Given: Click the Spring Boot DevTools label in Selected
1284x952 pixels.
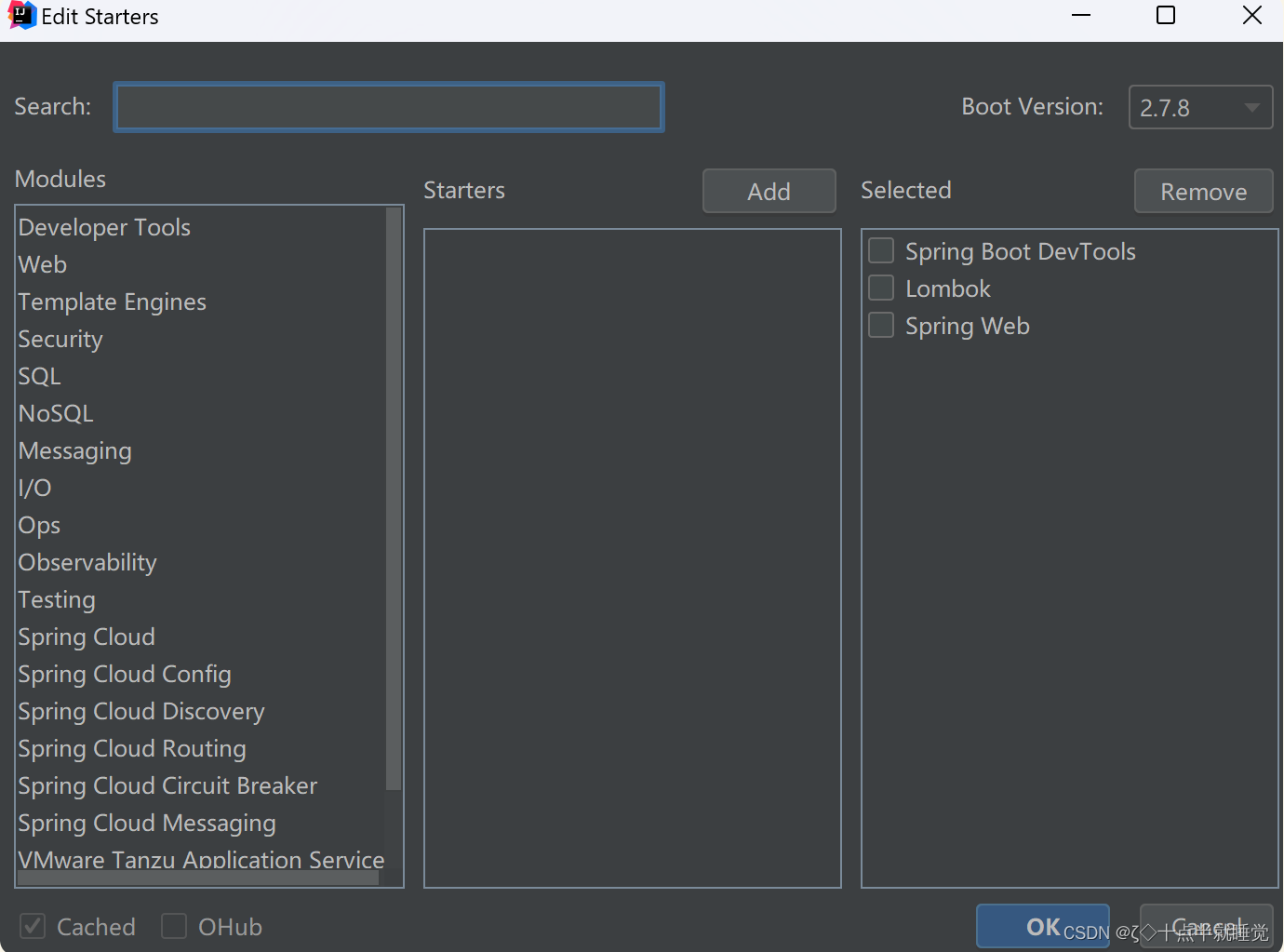Looking at the screenshot, I should coord(1021,251).
